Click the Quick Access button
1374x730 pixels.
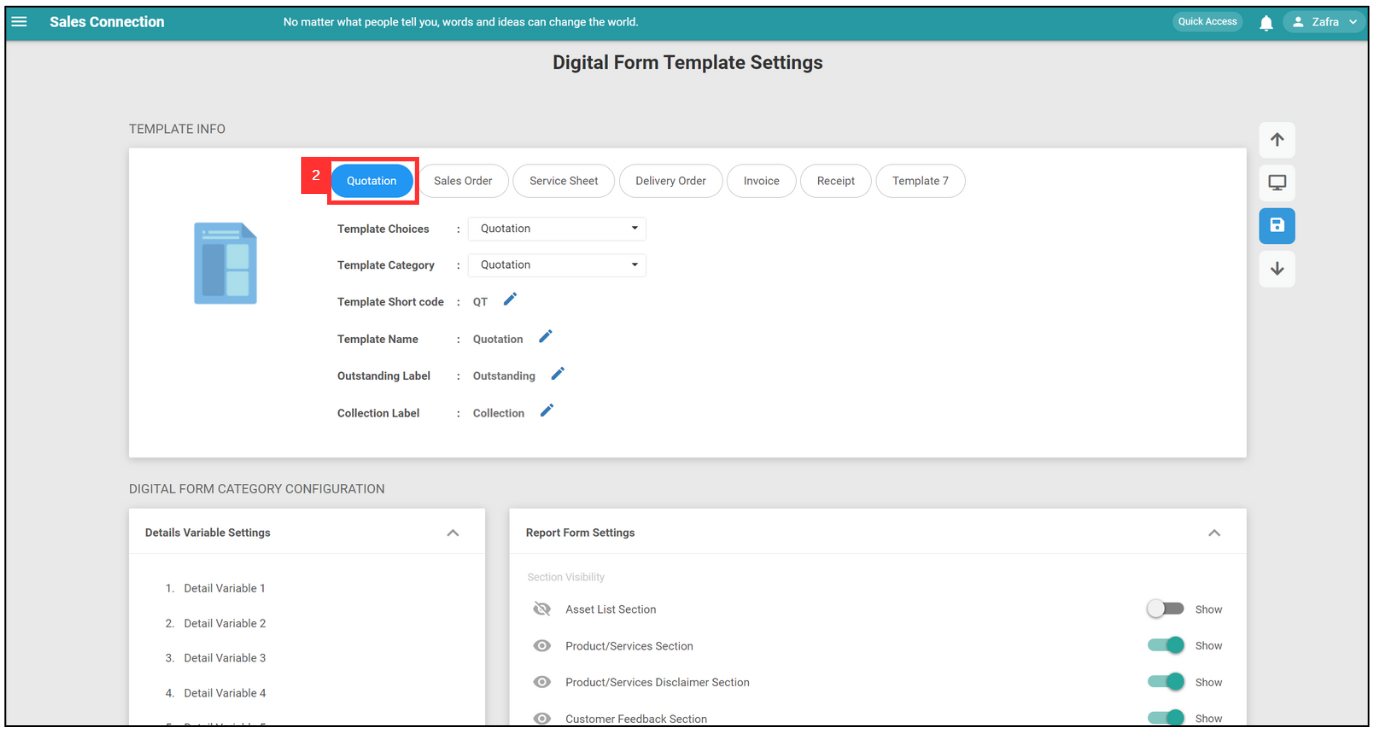1207,22
